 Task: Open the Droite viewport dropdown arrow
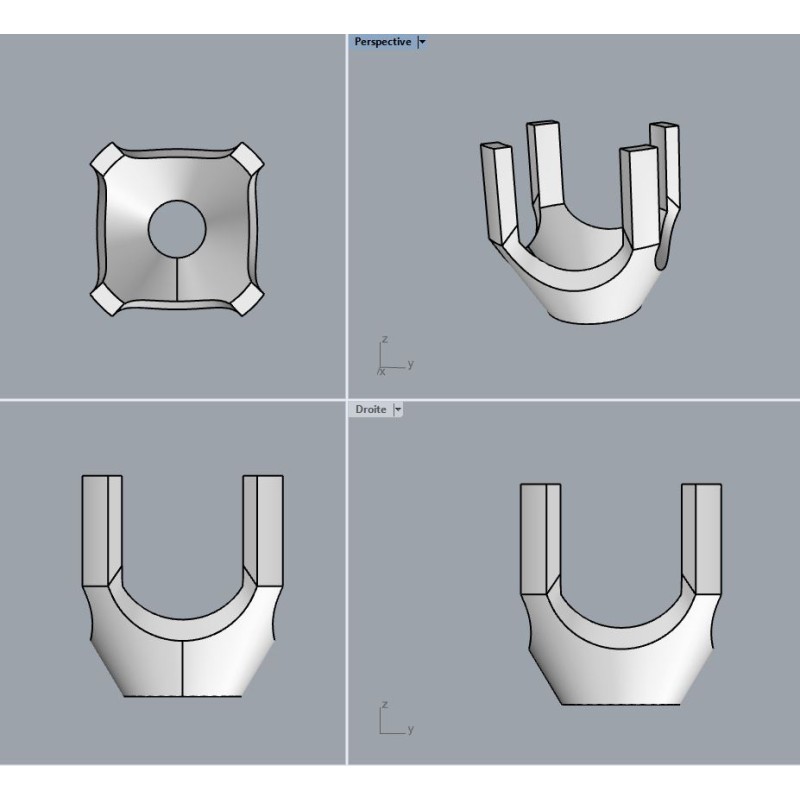tap(398, 410)
